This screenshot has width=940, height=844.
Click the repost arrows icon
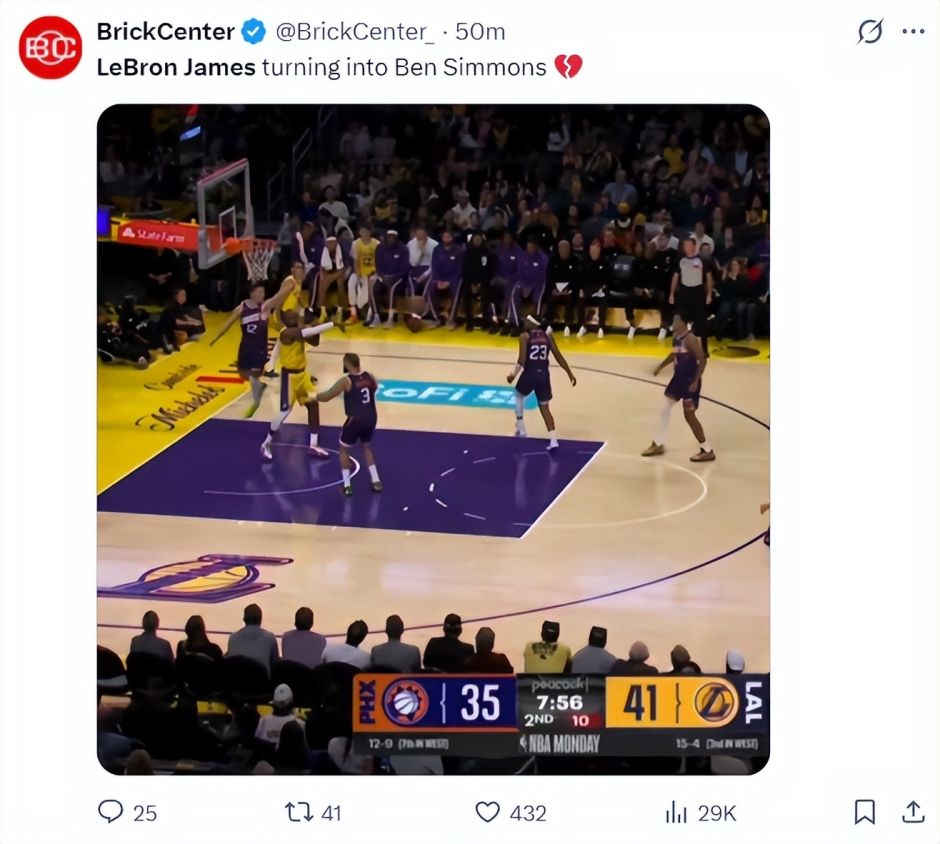[299, 811]
